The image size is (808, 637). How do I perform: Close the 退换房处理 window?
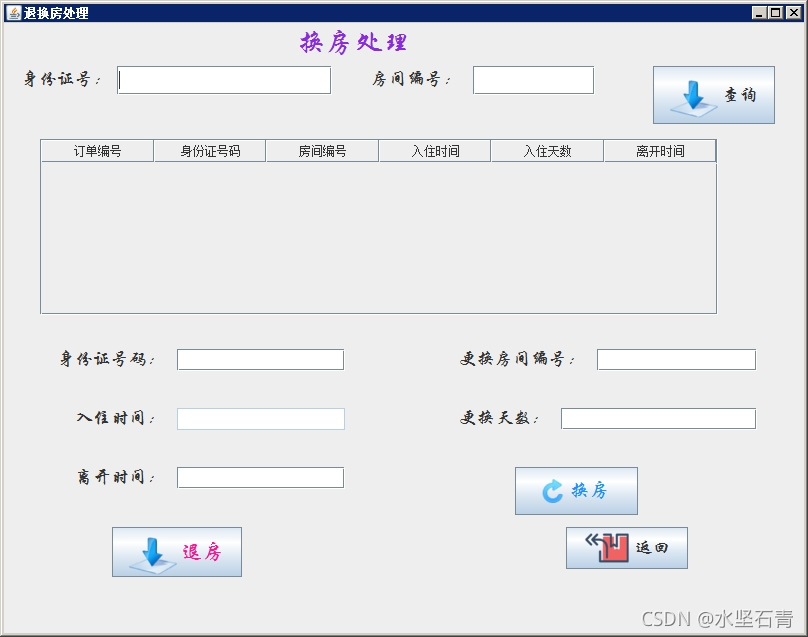[x=794, y=12]
